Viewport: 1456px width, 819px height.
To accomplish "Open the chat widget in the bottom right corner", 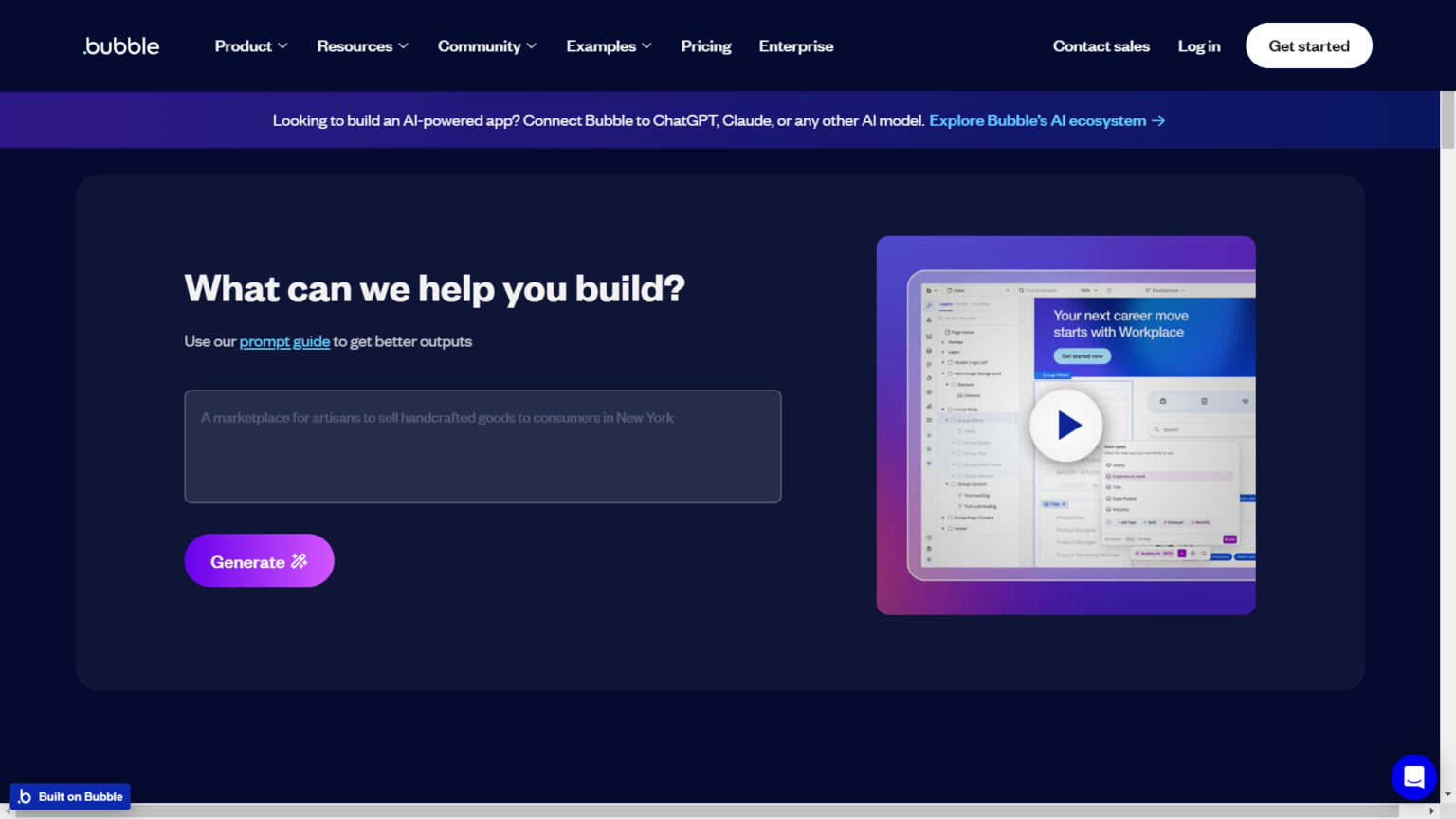I will (1413, 776).
